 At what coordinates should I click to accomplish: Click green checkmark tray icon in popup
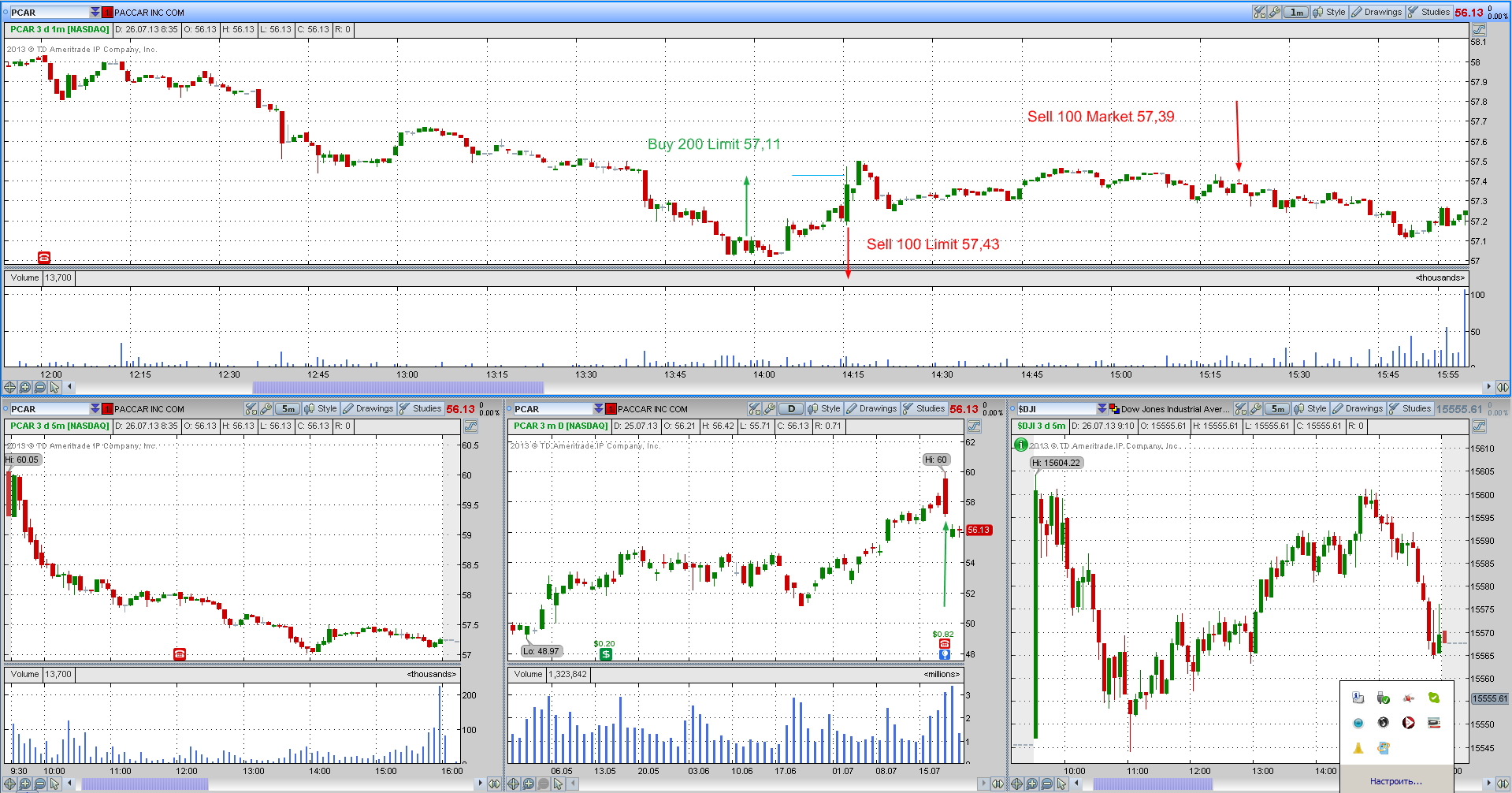pyautogui.click(x=1434, y=698)
